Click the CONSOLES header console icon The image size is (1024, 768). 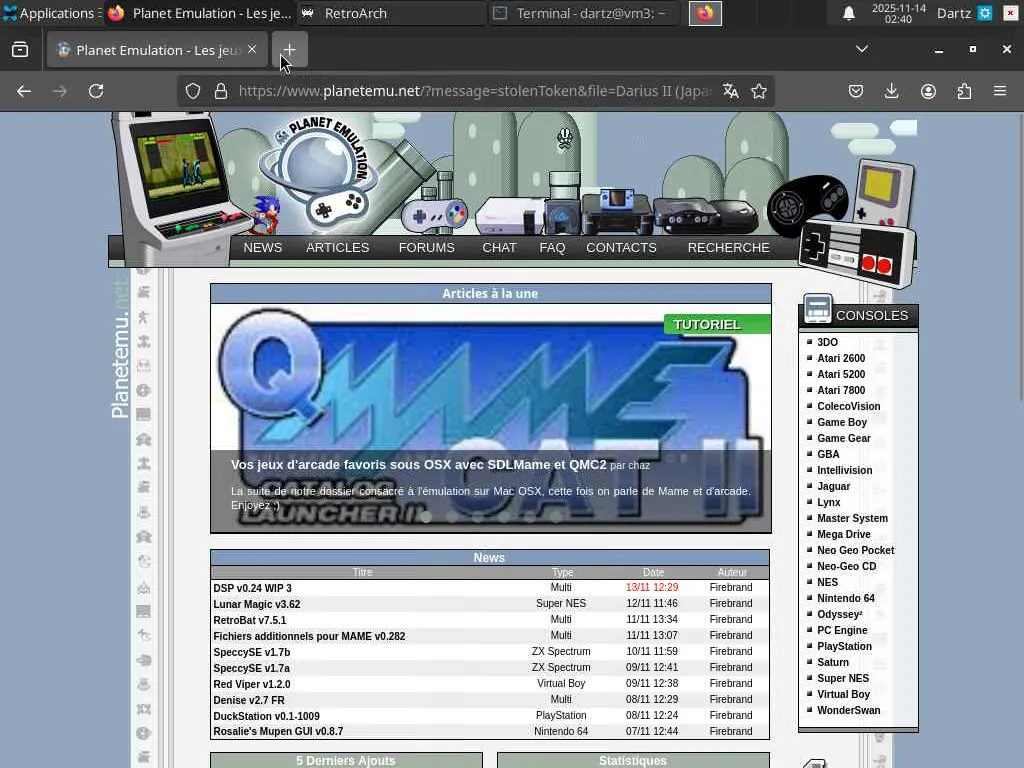[x=817, y=308]
